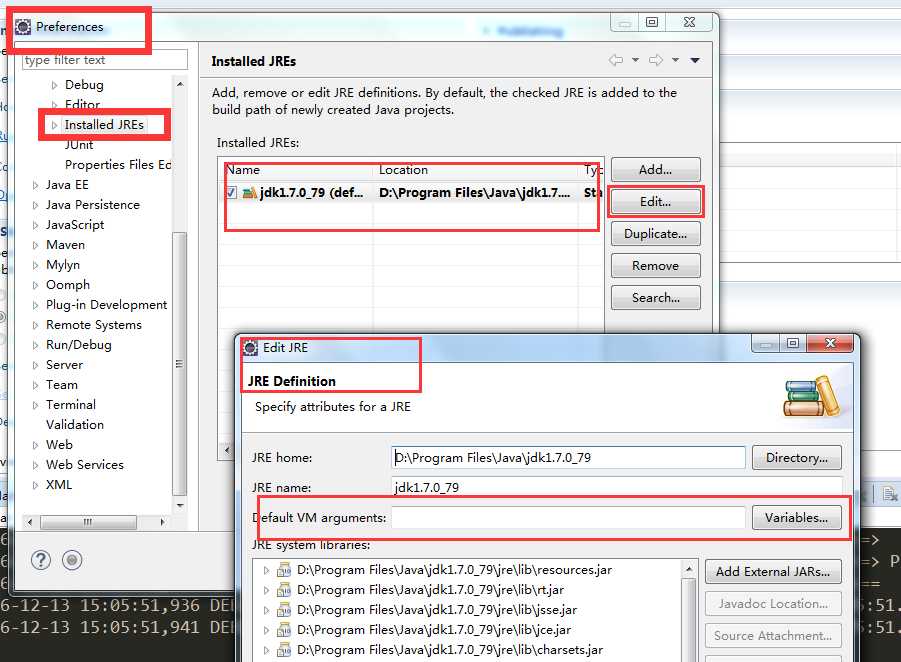
Task: Click the Add... button for JREs
Action: point(656,170)
